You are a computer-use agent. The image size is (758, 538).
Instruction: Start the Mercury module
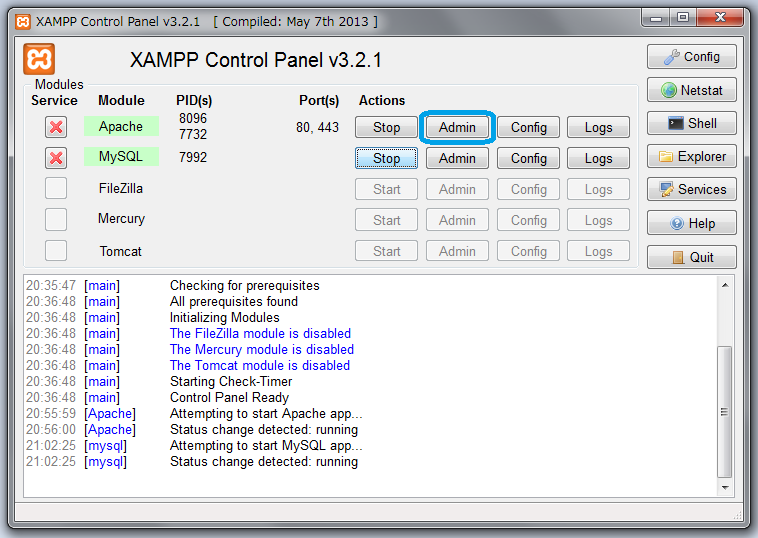coord(386,220)
